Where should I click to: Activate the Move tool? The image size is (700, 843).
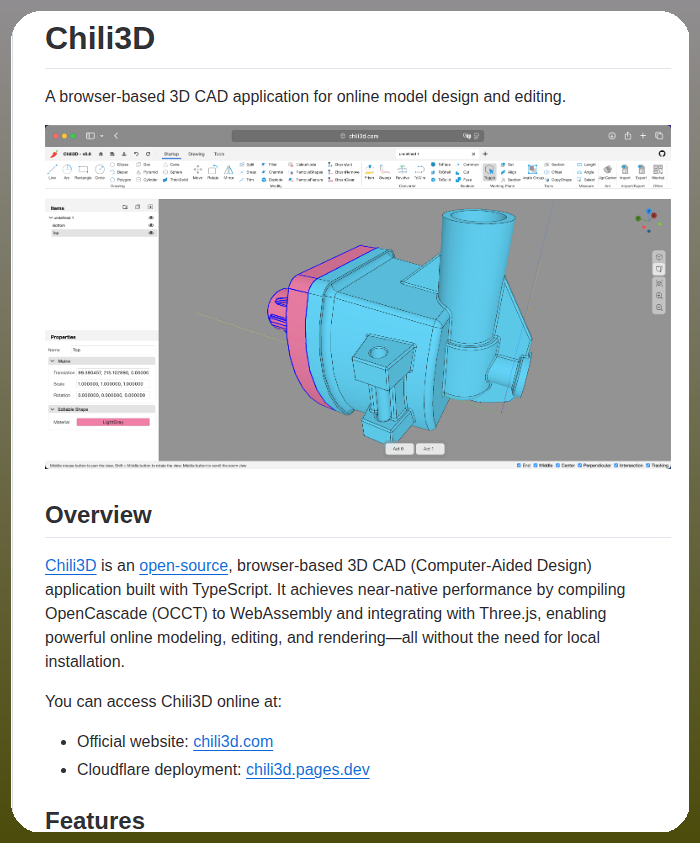pyautogui.click(x=197, y=172)
